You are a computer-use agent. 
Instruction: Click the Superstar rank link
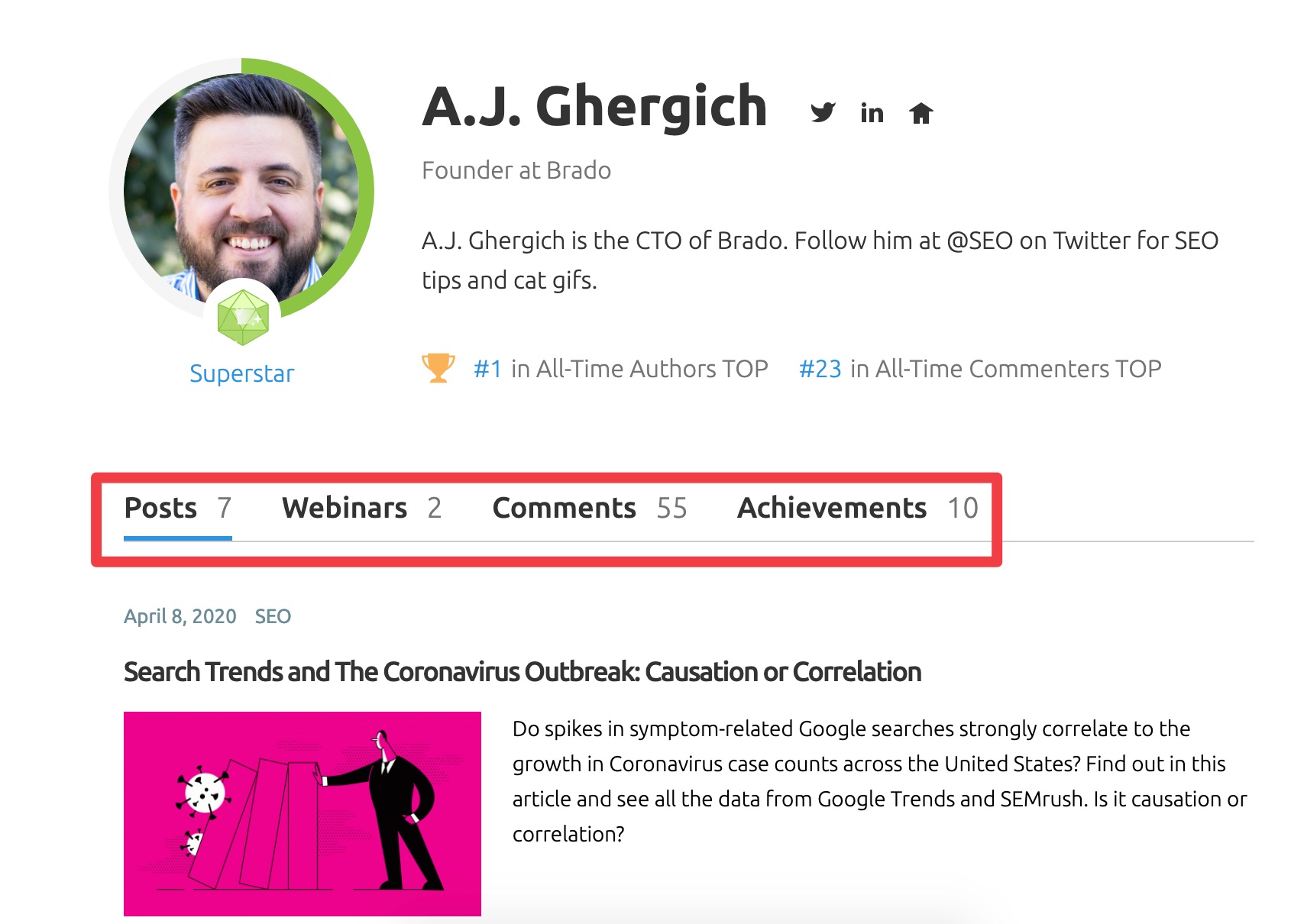[x=241, y=373]
